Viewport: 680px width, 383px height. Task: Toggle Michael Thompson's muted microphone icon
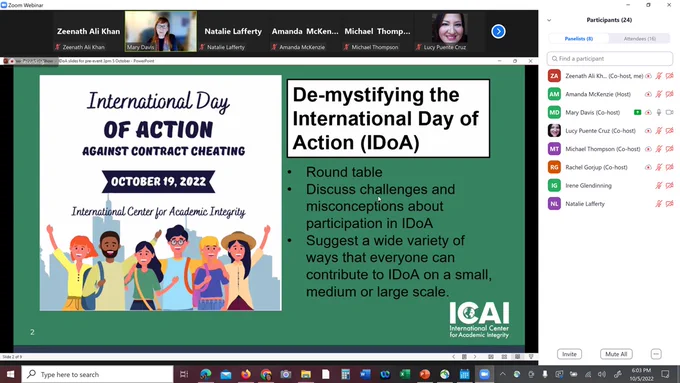click(x=659, y=149)
